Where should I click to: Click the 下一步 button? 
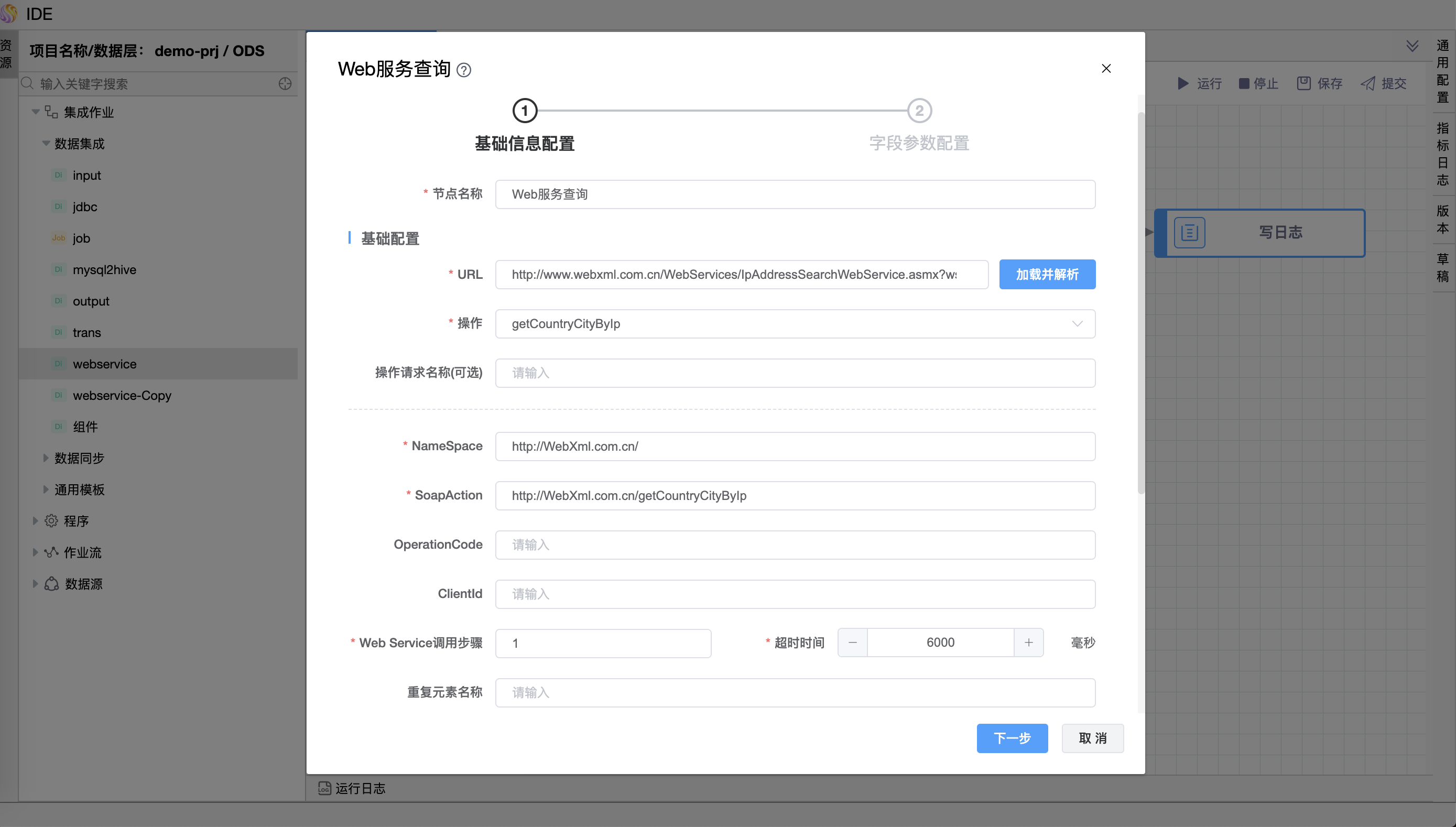1012,738
